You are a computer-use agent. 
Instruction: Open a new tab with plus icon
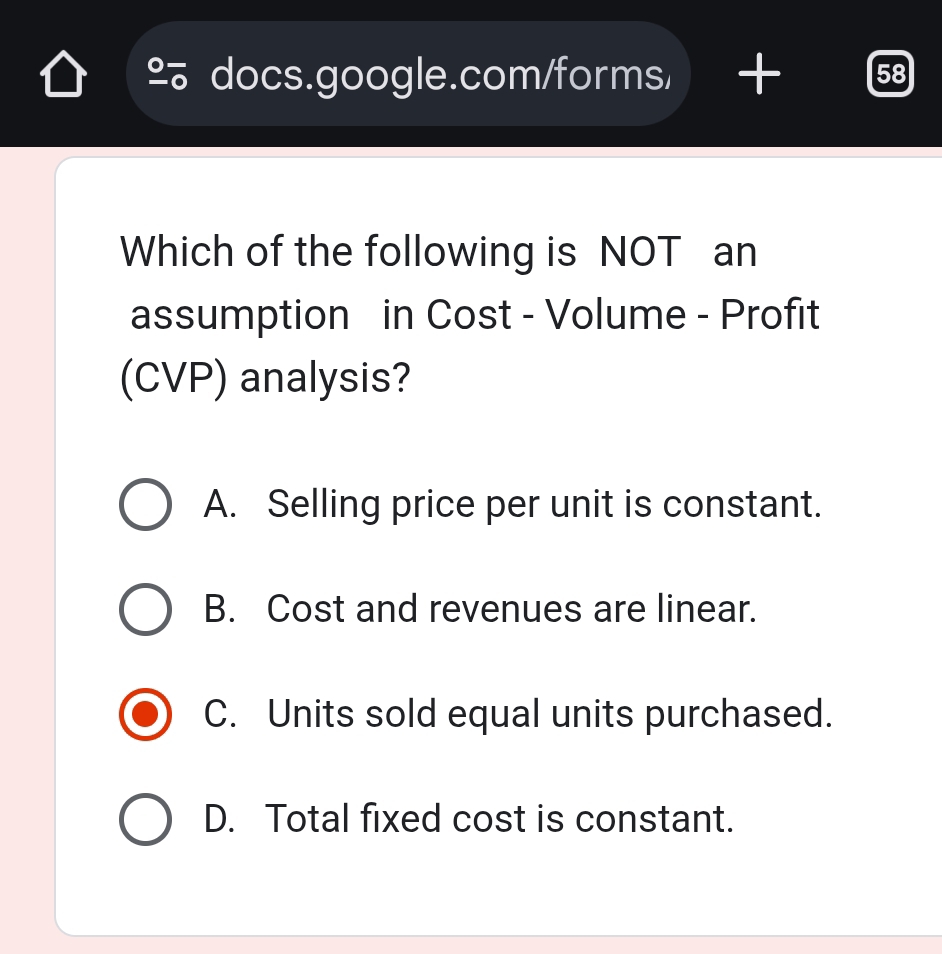(760, 74)
